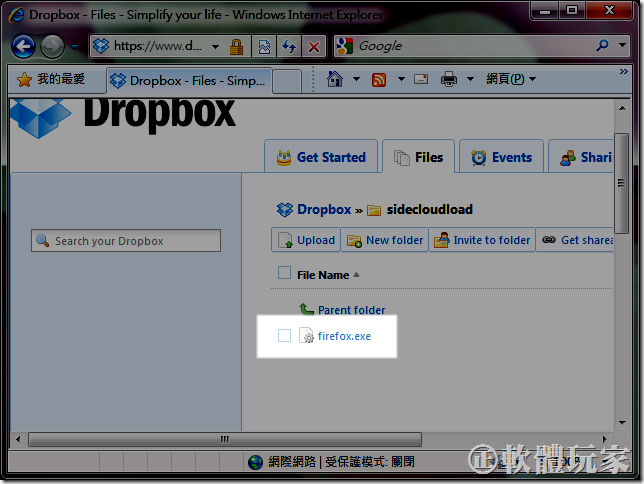Open the search provider dropdown arrow

[623, 45]
